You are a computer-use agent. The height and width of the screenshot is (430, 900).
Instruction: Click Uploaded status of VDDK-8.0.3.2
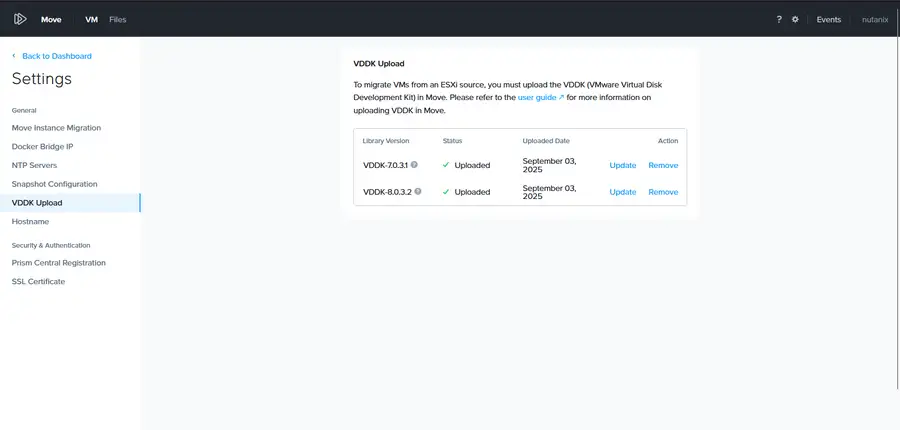472,192
